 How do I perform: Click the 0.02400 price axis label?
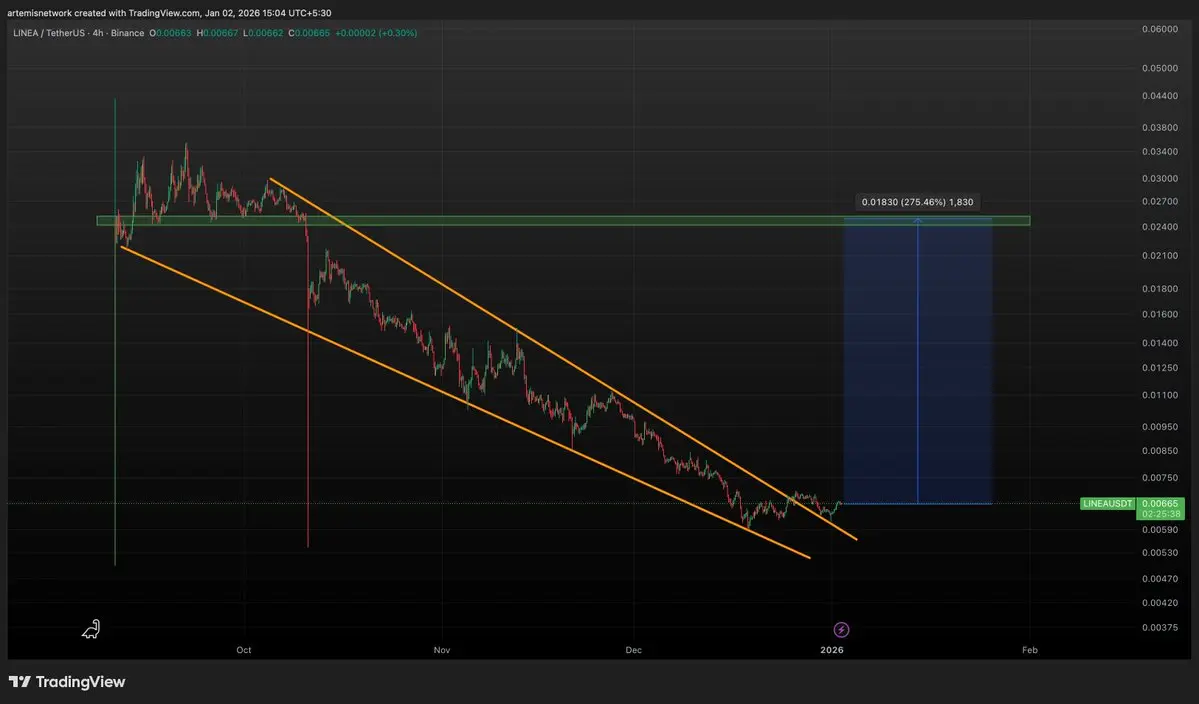(1160, 227)
